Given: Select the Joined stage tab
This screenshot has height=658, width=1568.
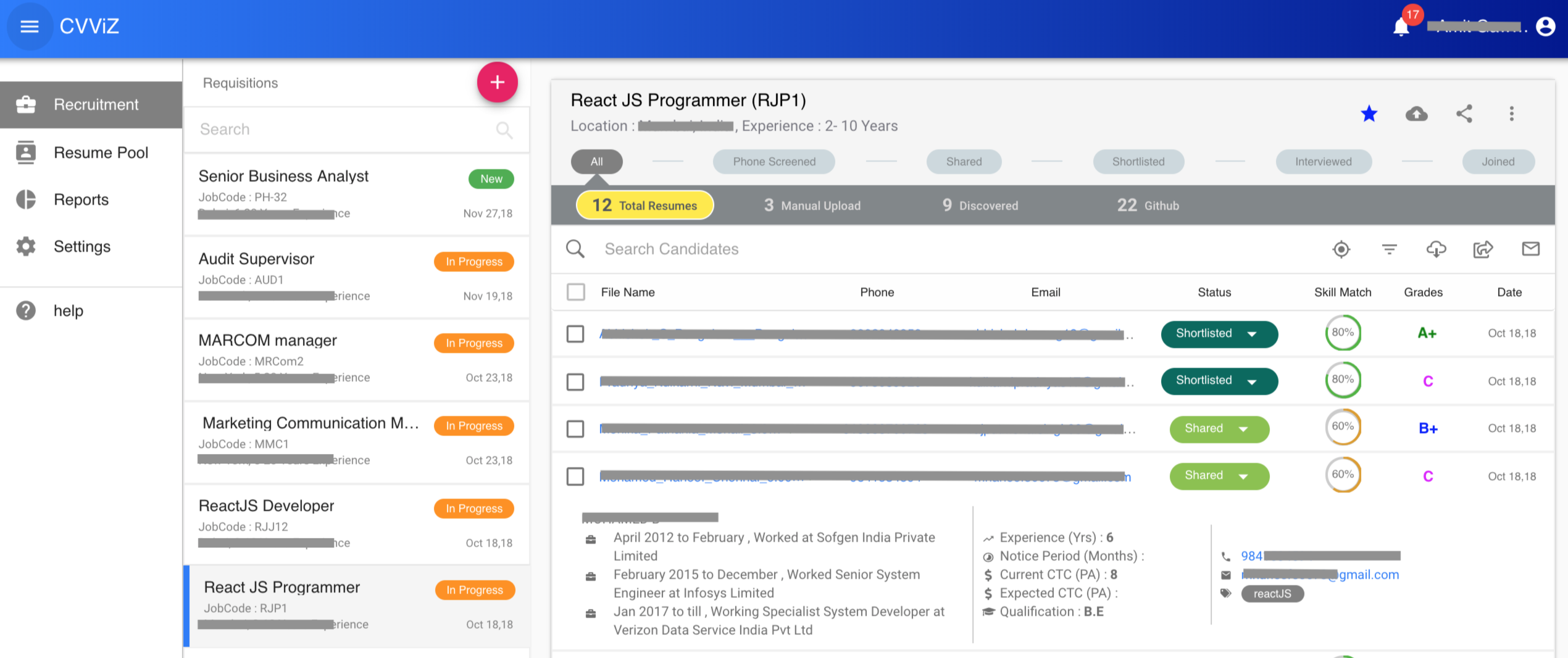Looking at the screenshot, I should (1498, 161).
